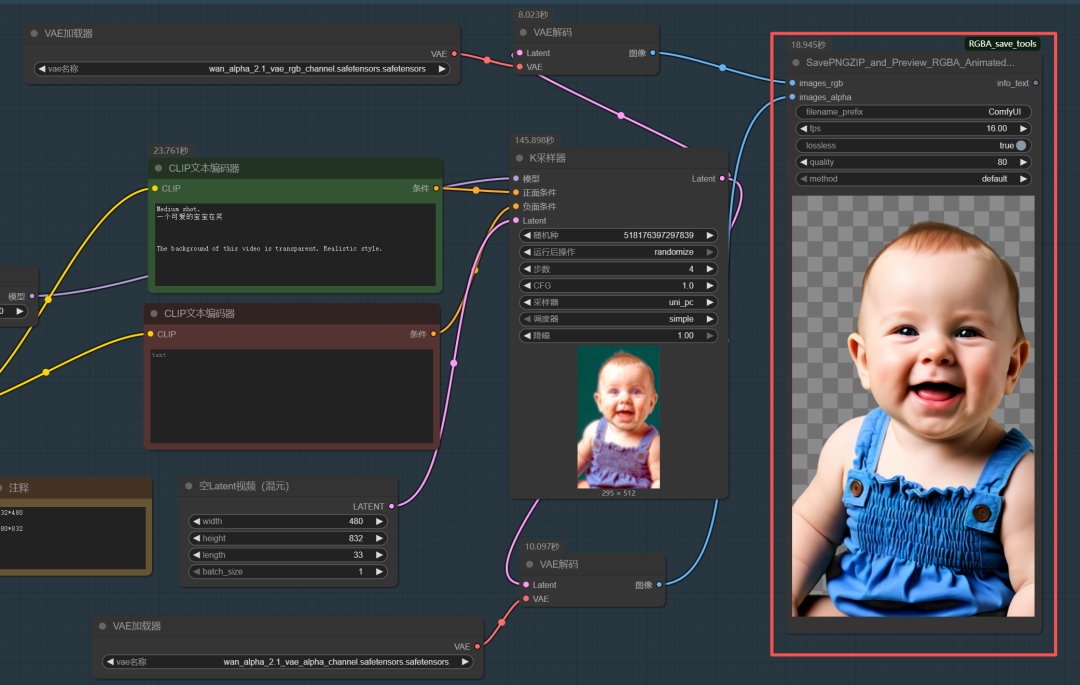Open the 调度器 simple selector
The image size is (1080, 685).
point(618,319)
